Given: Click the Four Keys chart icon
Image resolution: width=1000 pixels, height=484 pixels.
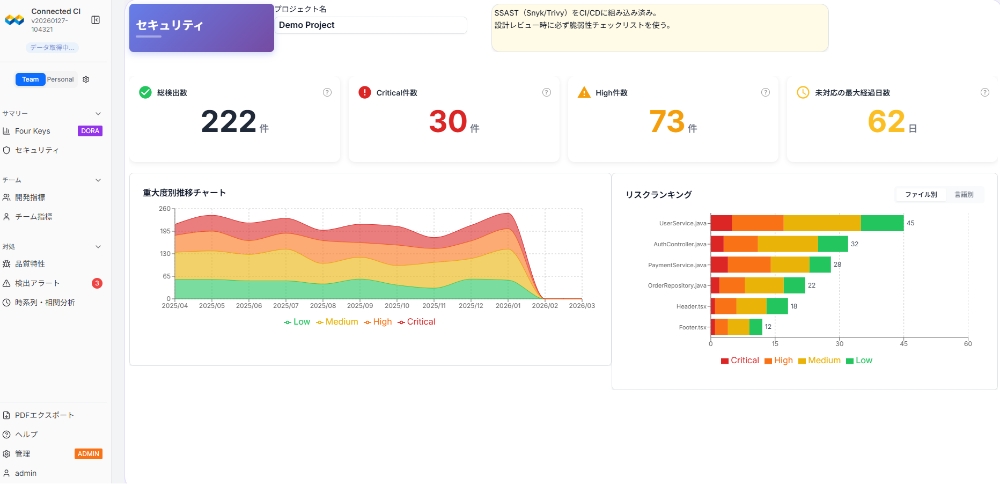Looking at the screenshot, I should pyautogui.click(x=6, y=131).
